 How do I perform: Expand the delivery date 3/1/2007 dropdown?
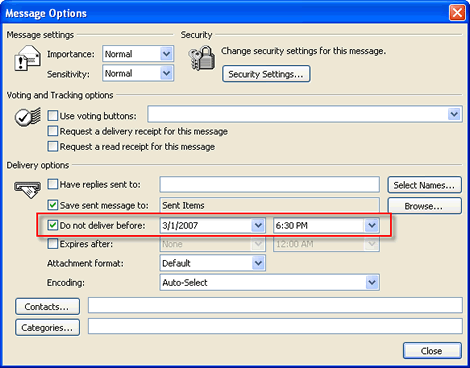[x=258, y=226]
